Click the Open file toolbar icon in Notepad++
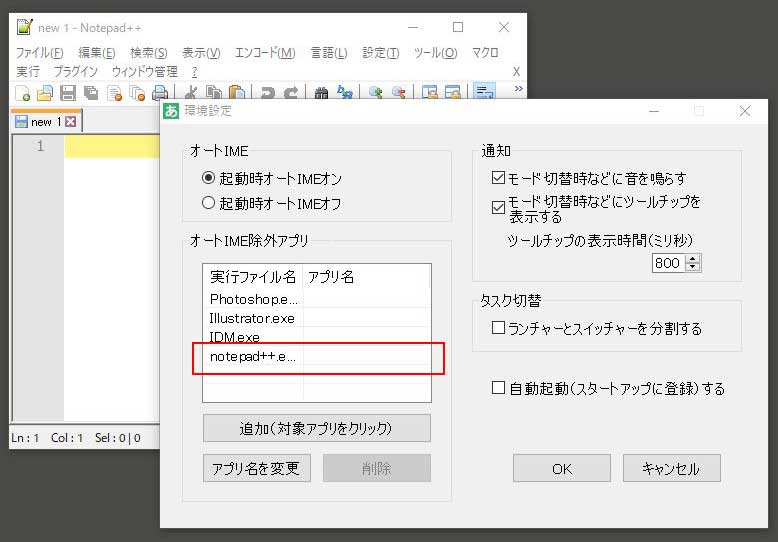The image size is (778, 542). pyautogui.click(x=45, y=93)
